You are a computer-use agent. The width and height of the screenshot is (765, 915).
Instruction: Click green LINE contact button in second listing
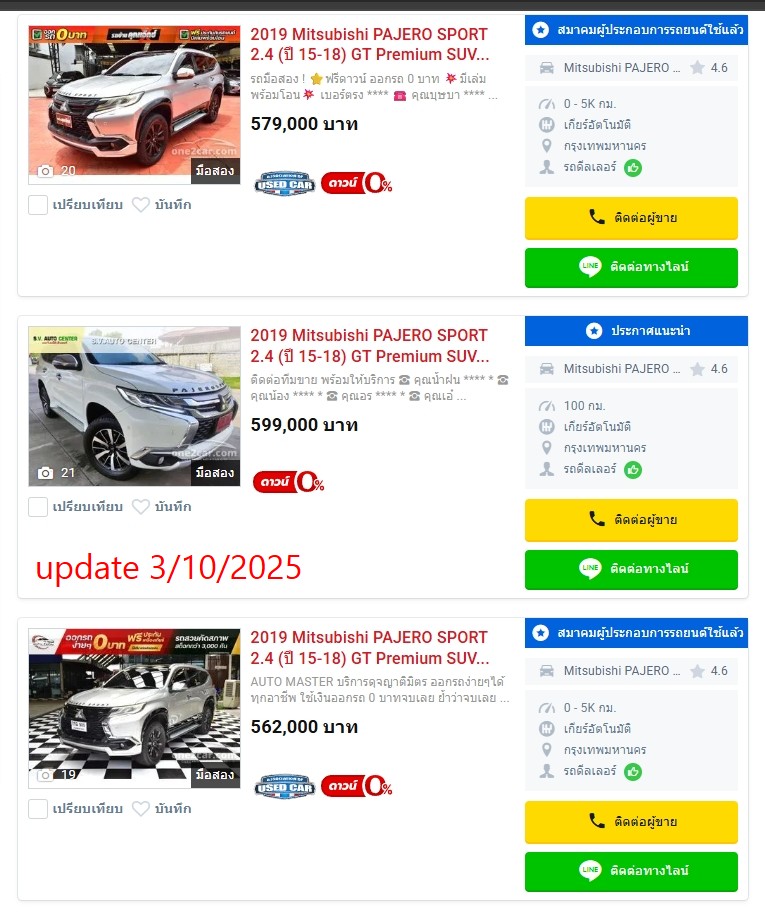pyautogui.click(x=631, y=569)
